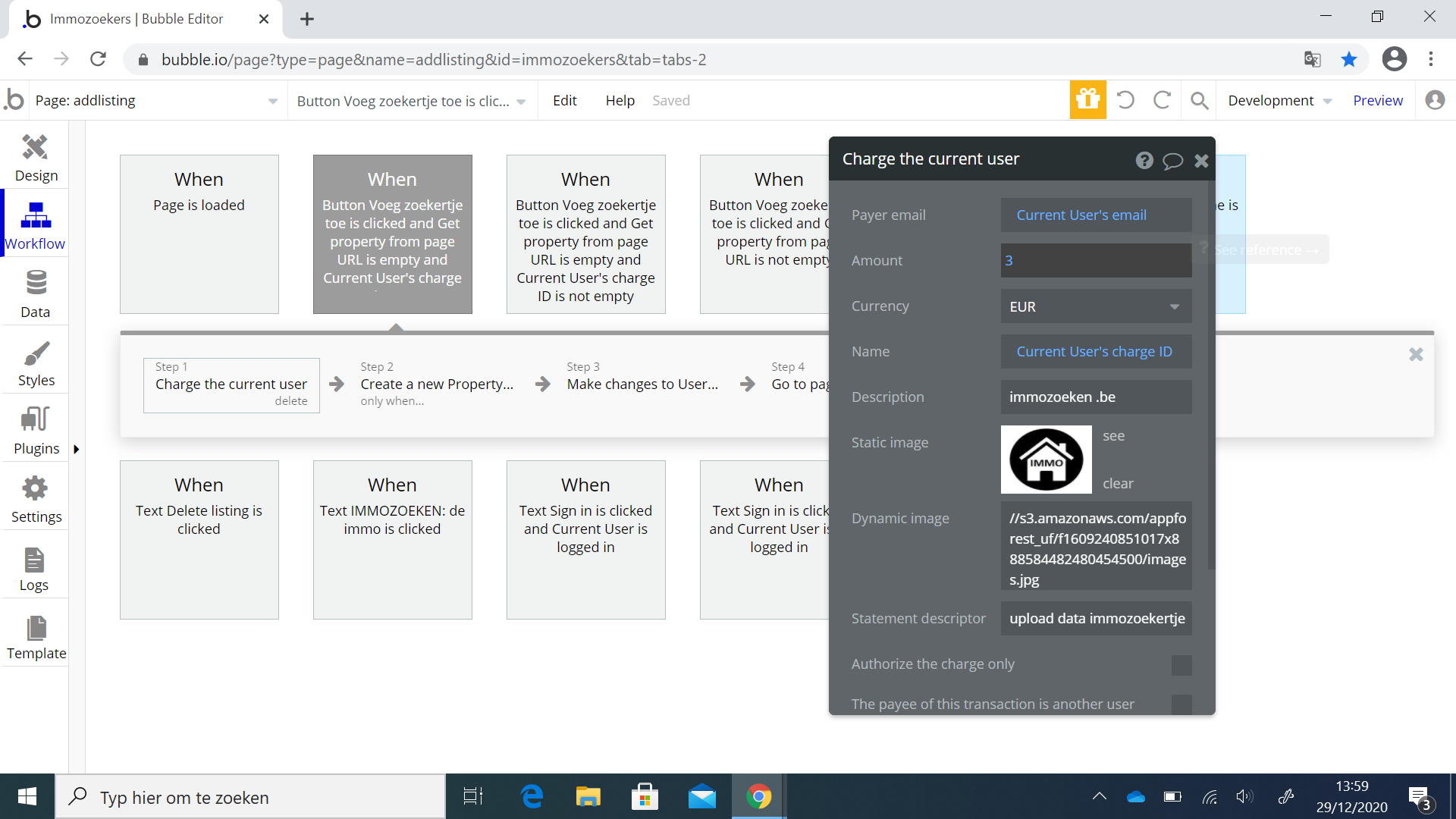Screen dimensions: 1456x819
Task: Click the Preview link
Action: pos(1377,101)
